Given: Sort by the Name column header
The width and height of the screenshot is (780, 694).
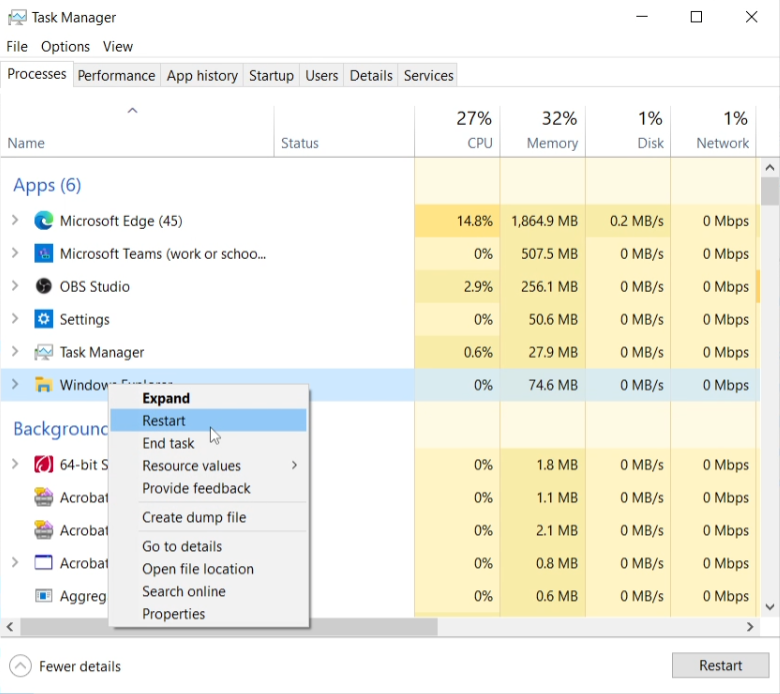Looking at the screenshot, I should pyautogui.click(x=137, y=131).
